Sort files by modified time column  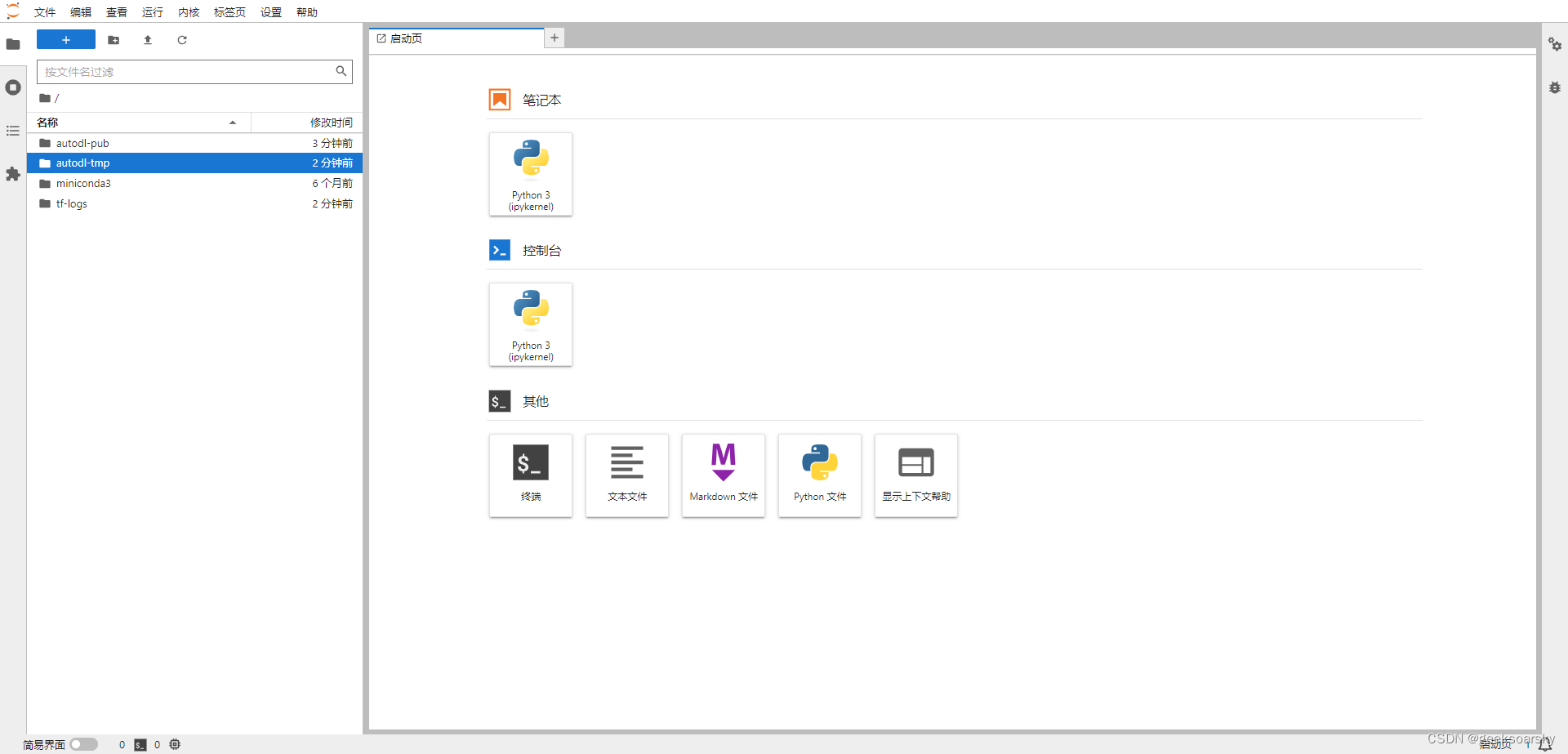pos(307,123)
